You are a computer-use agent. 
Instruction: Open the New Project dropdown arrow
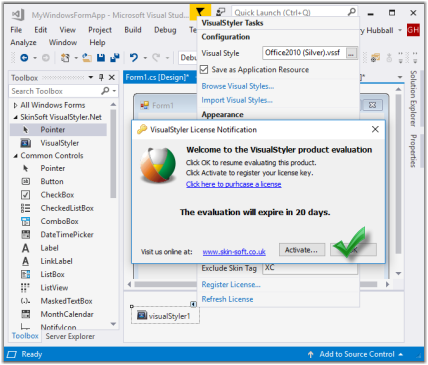click(76, 58)
